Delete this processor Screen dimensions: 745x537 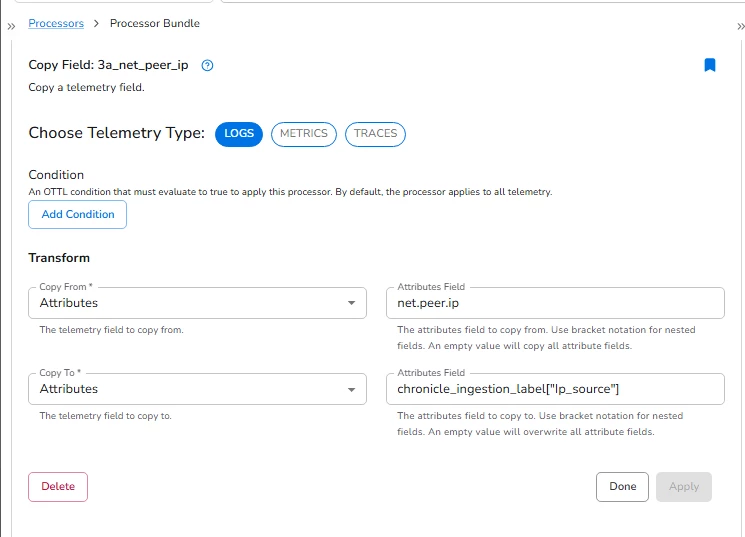click(58, 487)
